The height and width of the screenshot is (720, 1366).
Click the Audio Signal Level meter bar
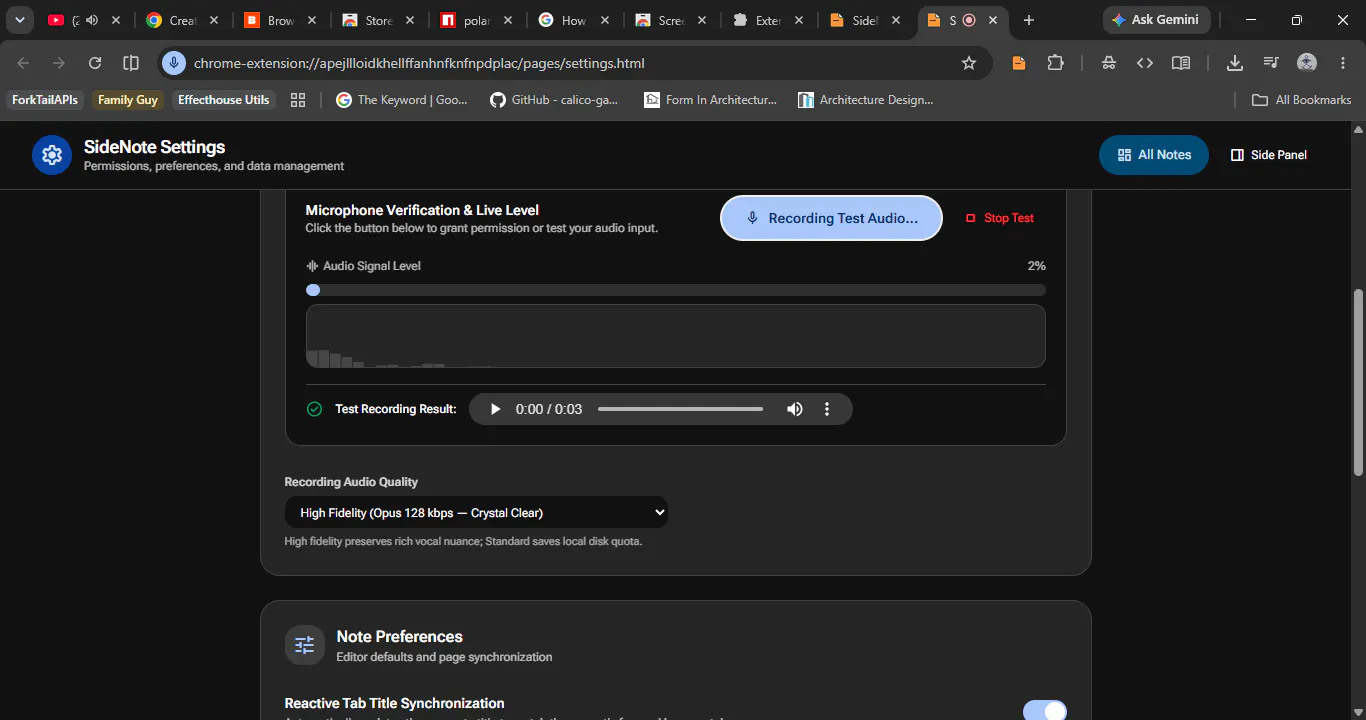(x=676, y=290)
